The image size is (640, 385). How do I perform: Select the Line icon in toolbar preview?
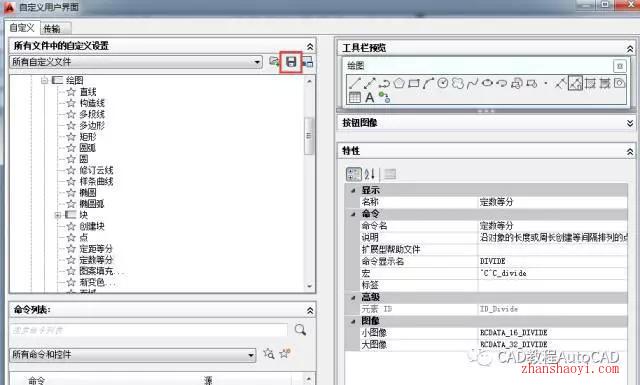[x=355, y=83]
